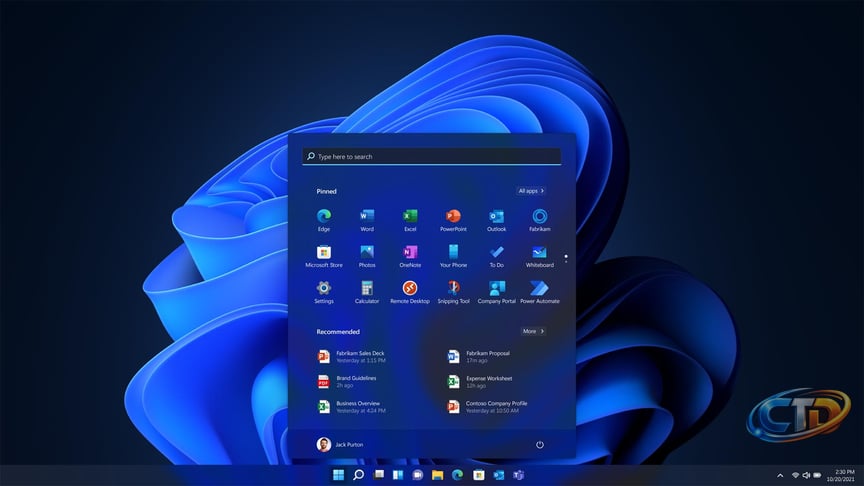The width and height of the screenshot is (864, 486).
Task: Click the Start button on the taskbar
Action: tap(338, 475)
